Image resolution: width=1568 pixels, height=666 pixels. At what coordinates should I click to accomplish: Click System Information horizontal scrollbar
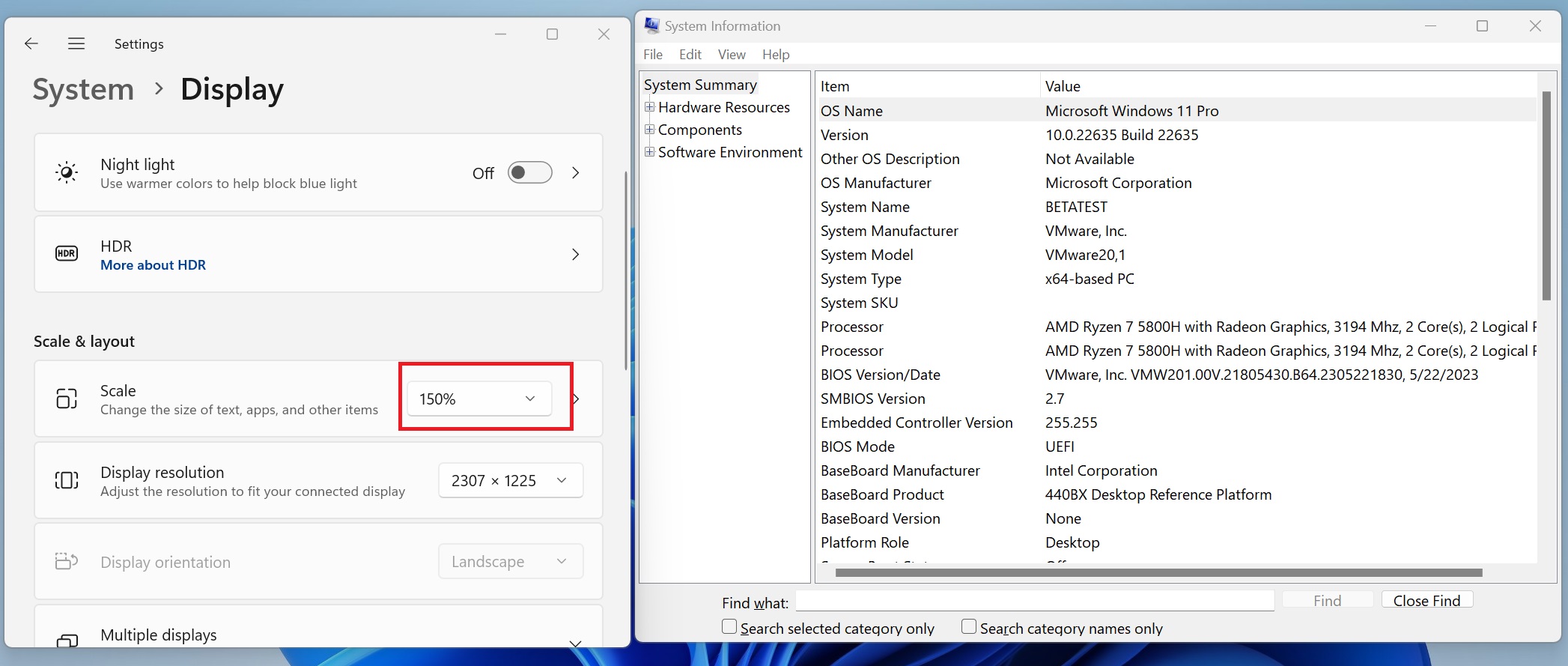1158,572
